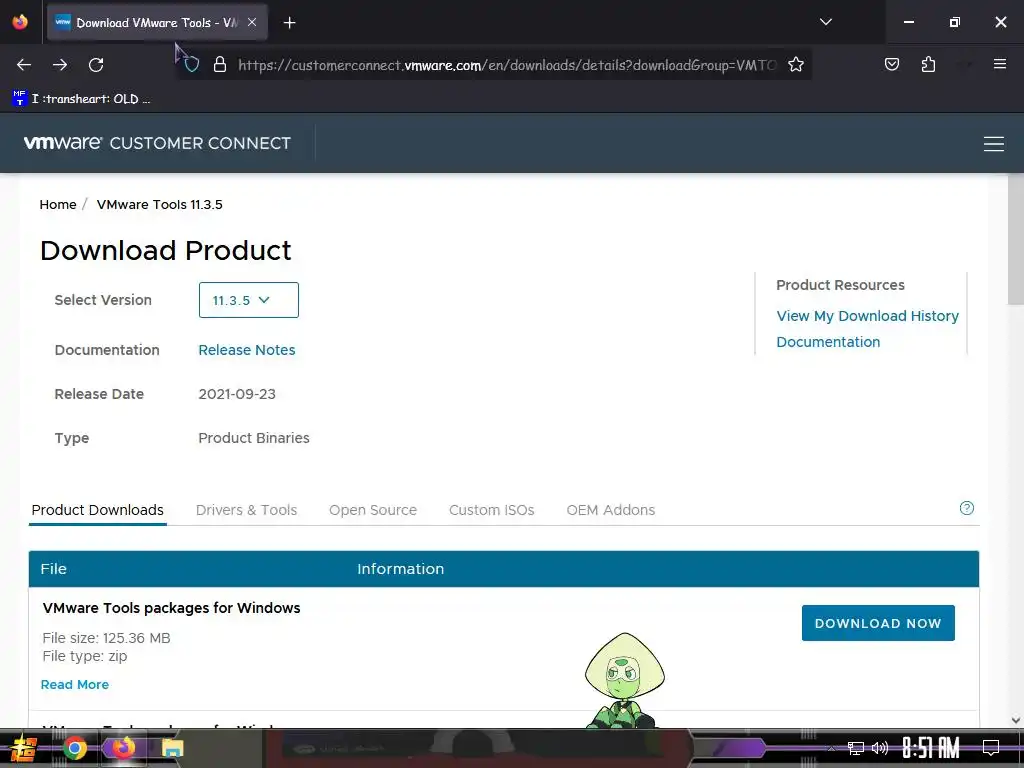Go to Home breadcrumb

coord(58,204)
